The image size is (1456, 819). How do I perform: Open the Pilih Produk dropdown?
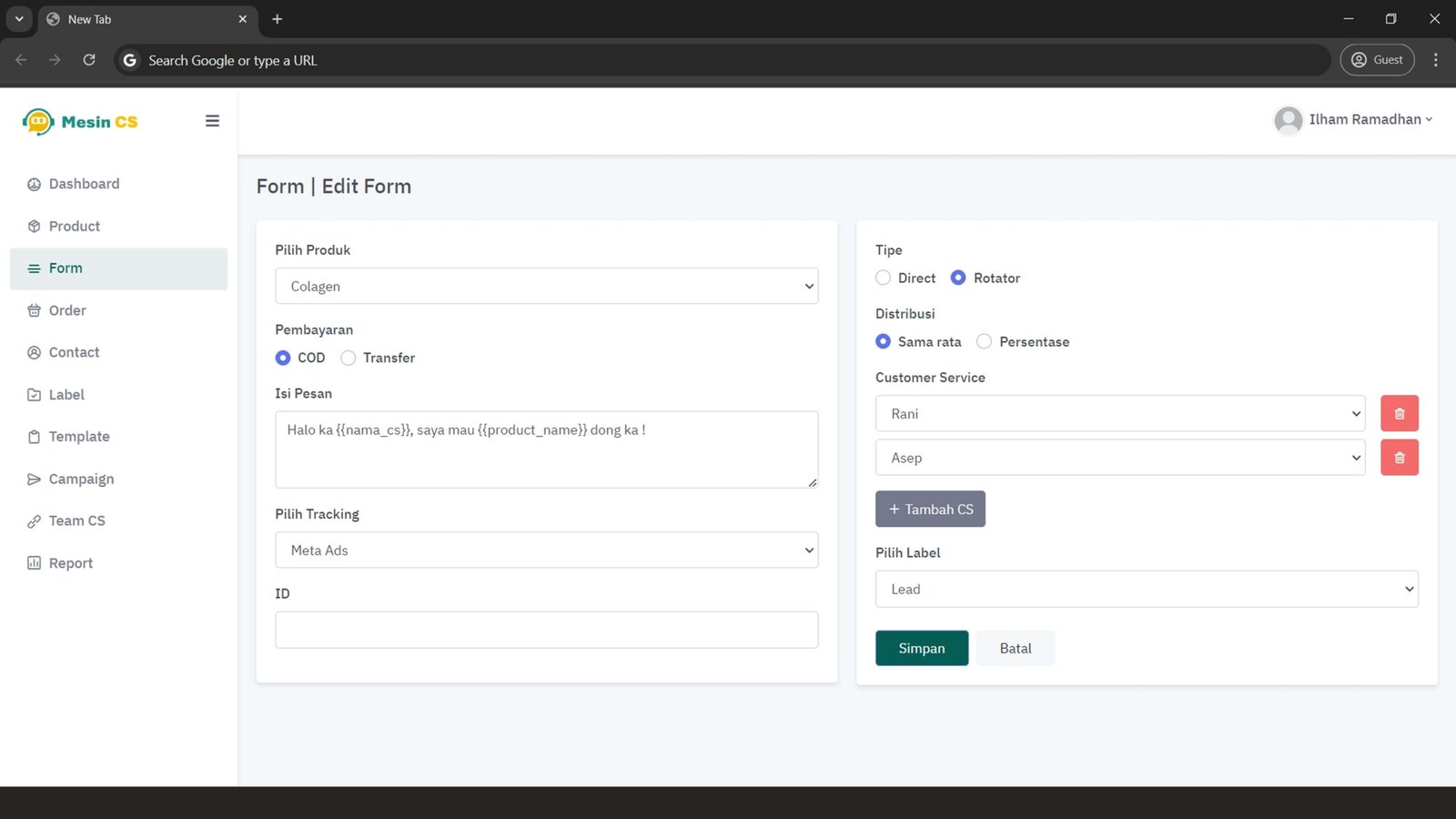(x=546, y=287)
